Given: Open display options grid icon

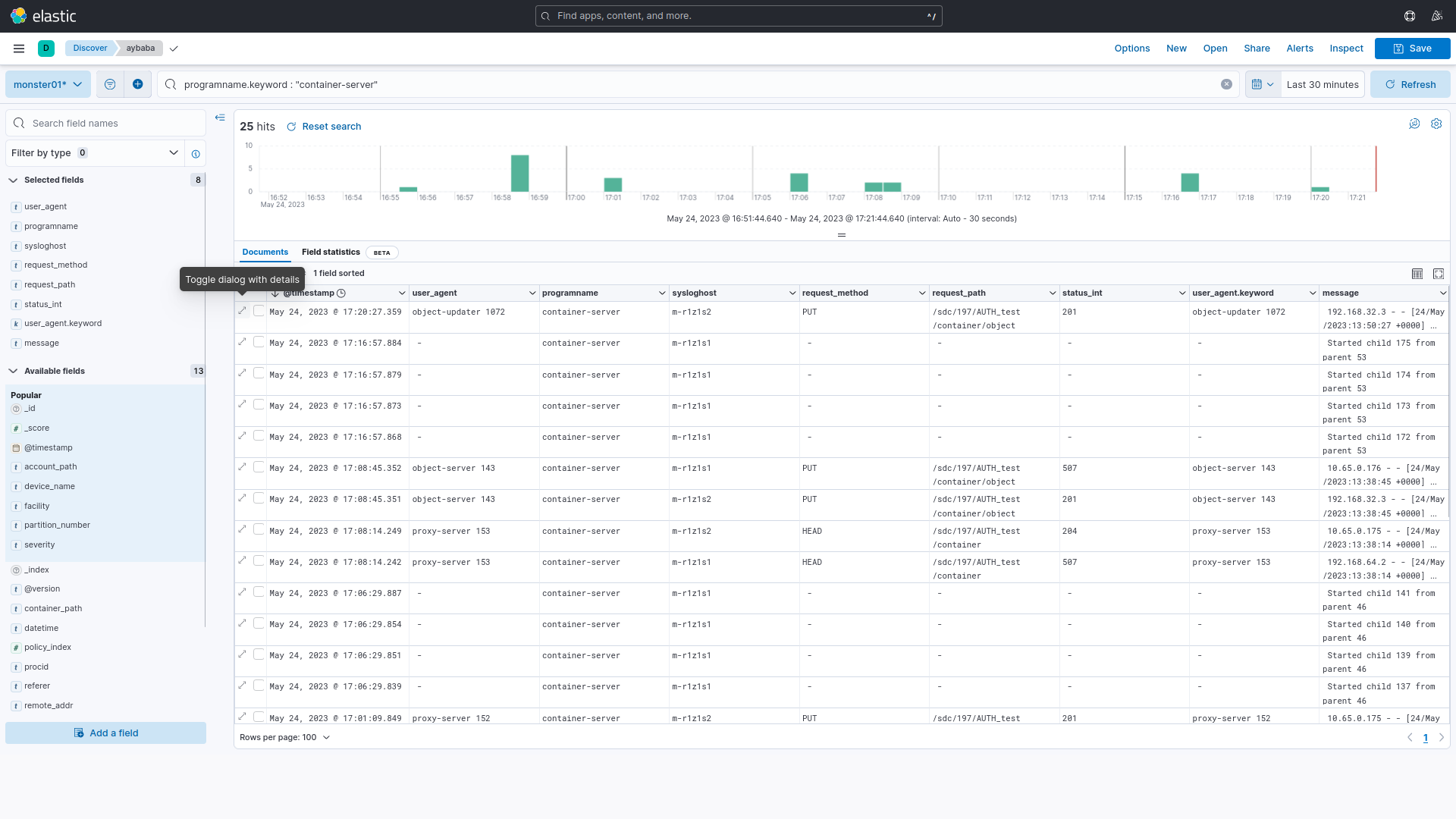Looking at the screenshot, I should 1417,274.
